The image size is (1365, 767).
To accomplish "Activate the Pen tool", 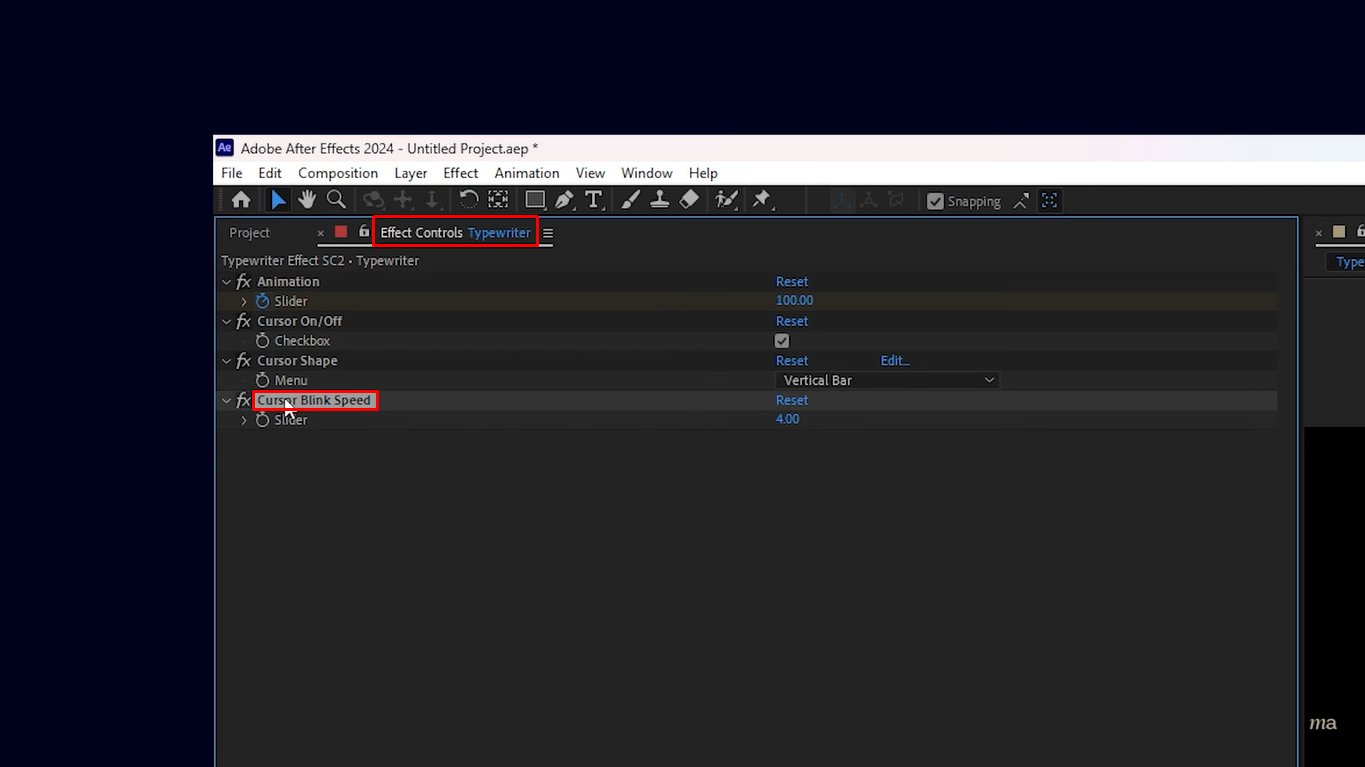I will pyautogui.click(x=563, y=199).
